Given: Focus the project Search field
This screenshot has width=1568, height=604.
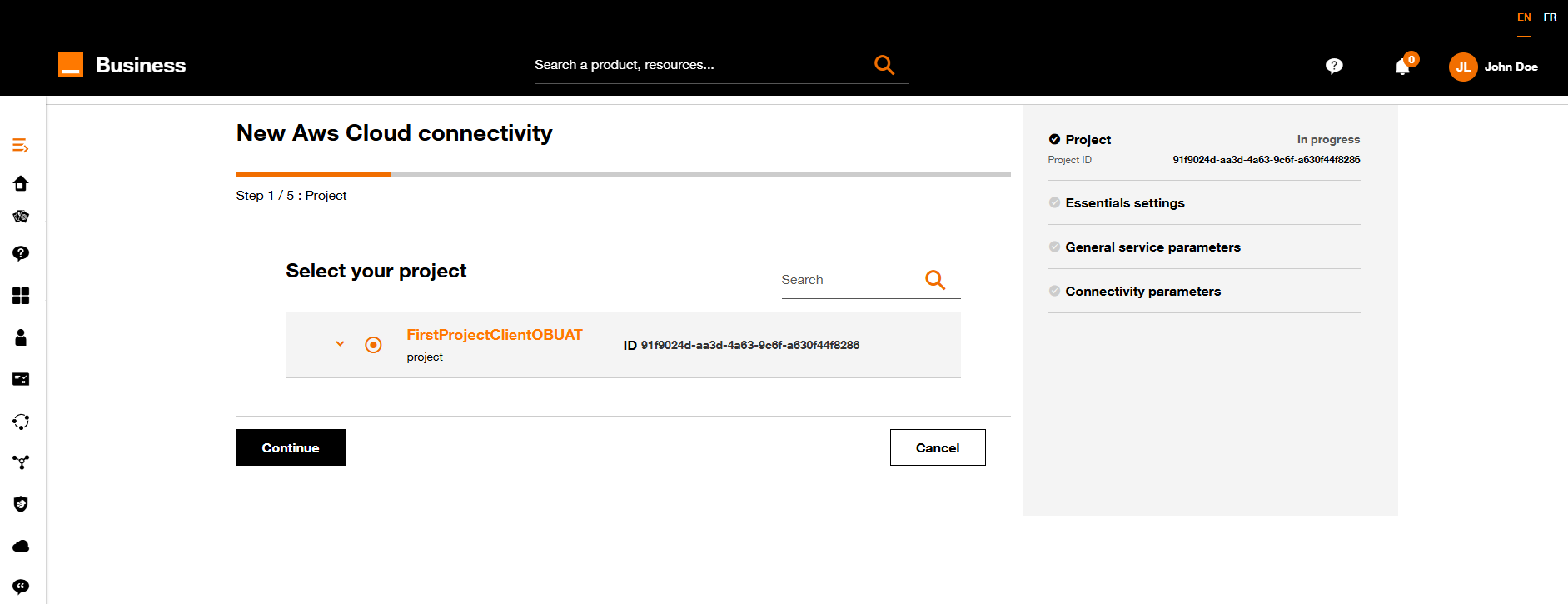Looking at the screenshot, I should pyautogui.click(x=849, y=280).
